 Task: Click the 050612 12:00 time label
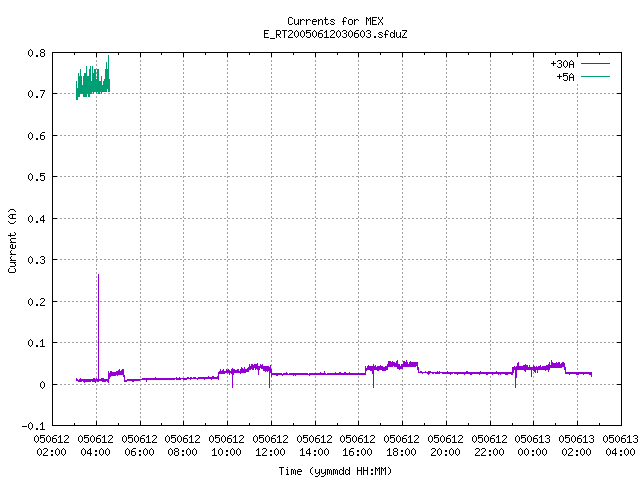270,446
